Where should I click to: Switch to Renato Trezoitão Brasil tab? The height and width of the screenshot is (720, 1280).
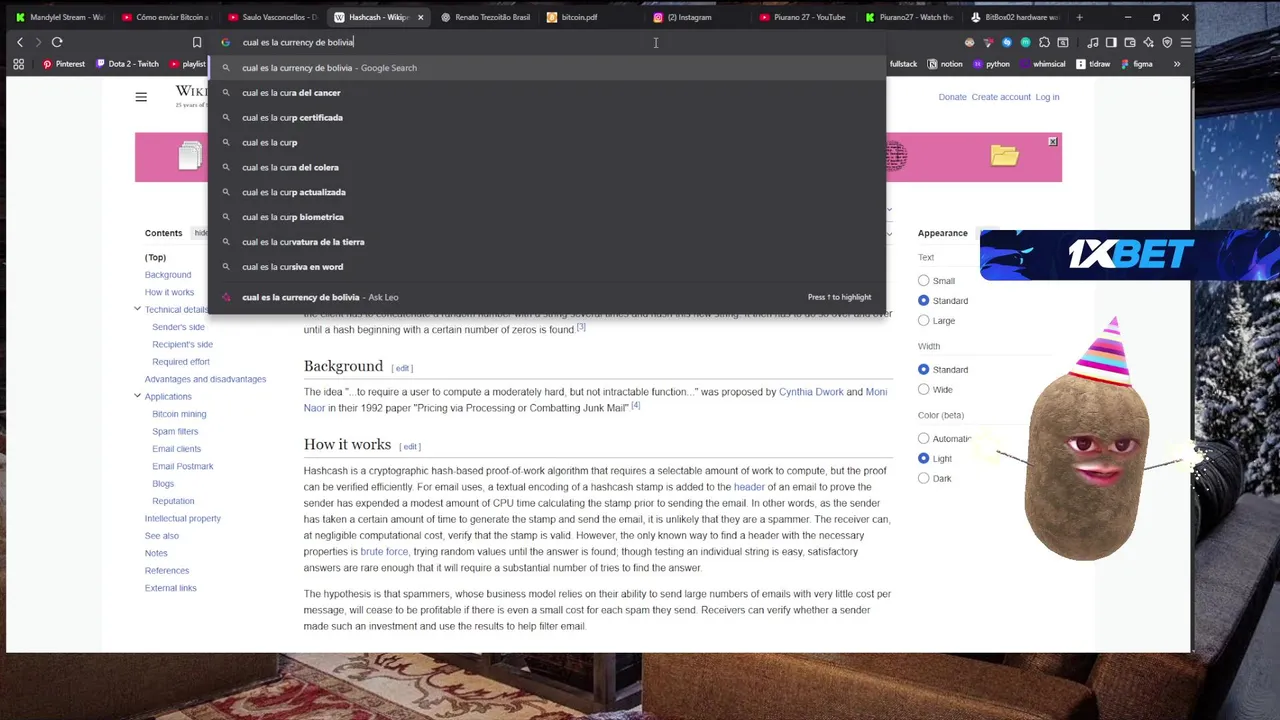(485, 17)
